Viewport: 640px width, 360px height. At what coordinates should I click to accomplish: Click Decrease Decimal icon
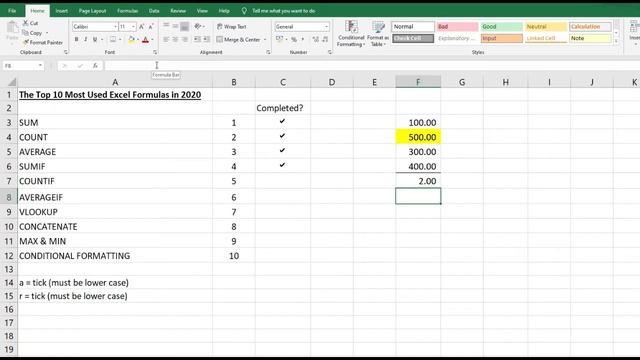tap(325, 40)
